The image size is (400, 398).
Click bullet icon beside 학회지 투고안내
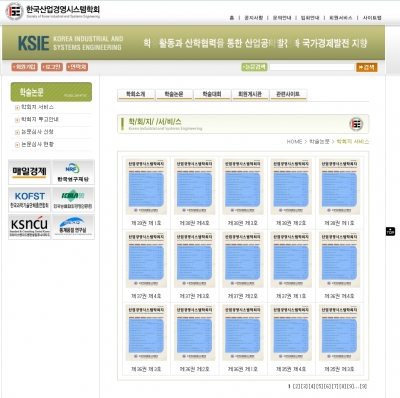17,120
